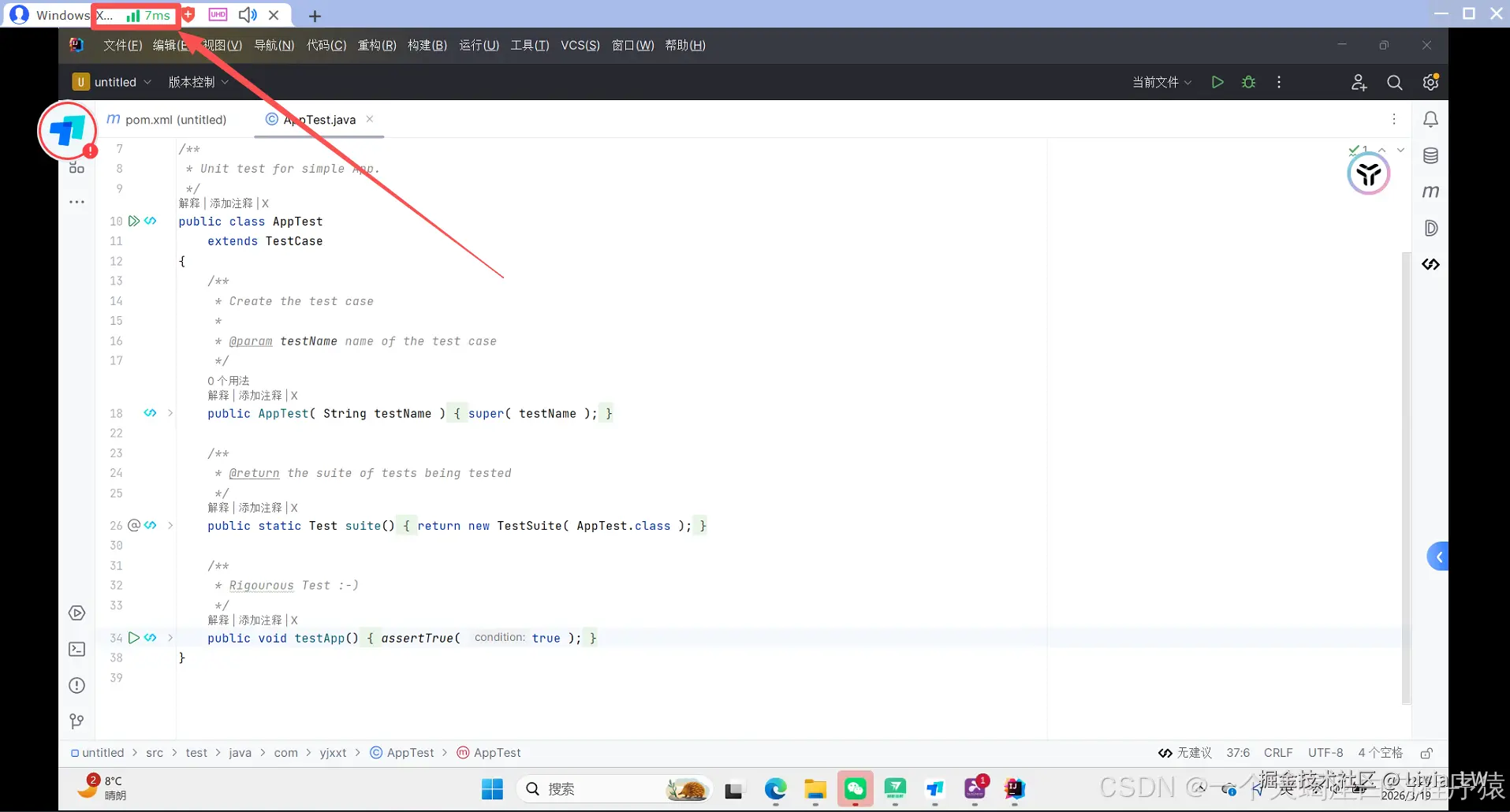Open the D-shaped tool window icon
Screen dimensions: 1510x812
1430,228
